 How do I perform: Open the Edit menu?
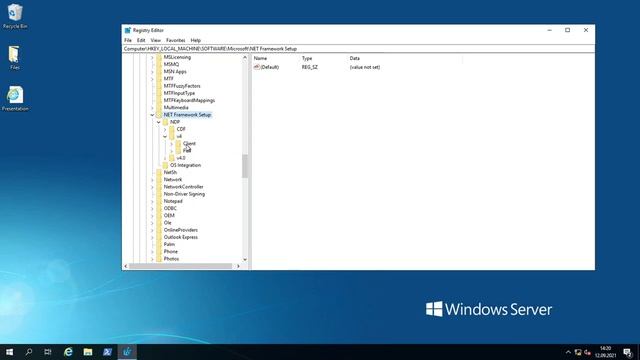[141, 40]
